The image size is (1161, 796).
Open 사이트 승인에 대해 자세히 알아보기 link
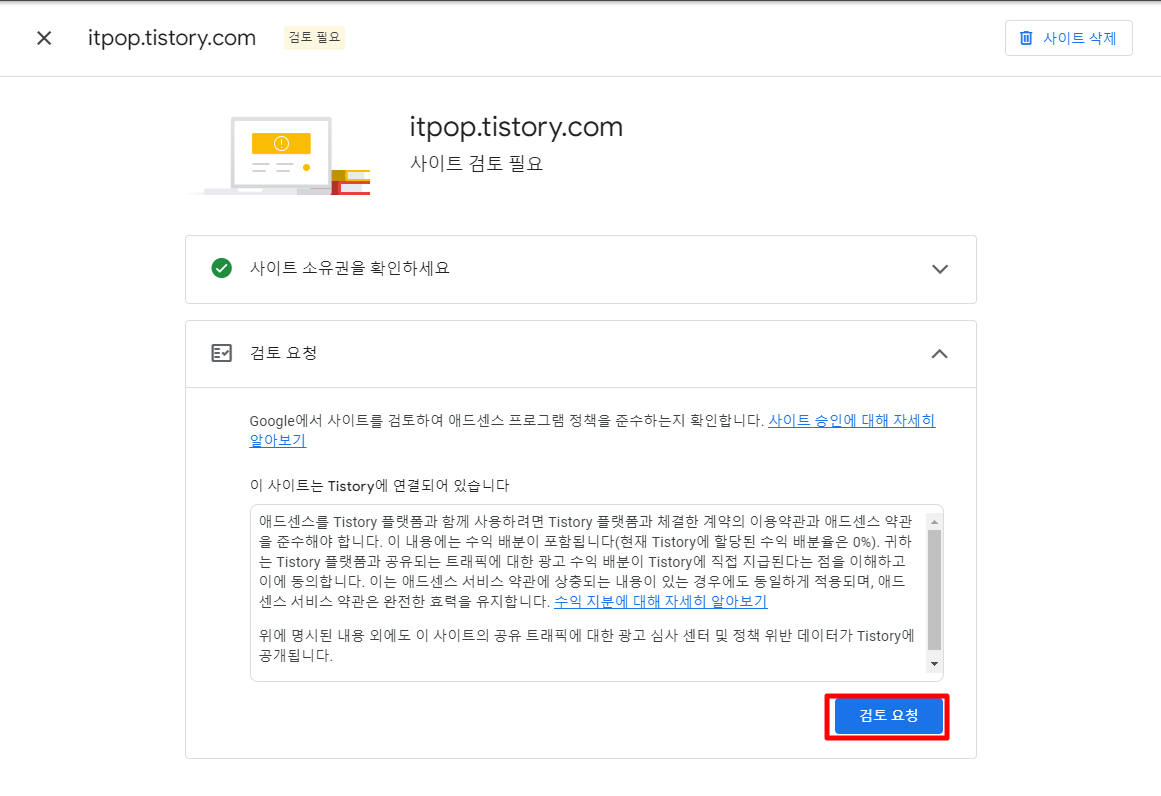(x=851, y=421)
